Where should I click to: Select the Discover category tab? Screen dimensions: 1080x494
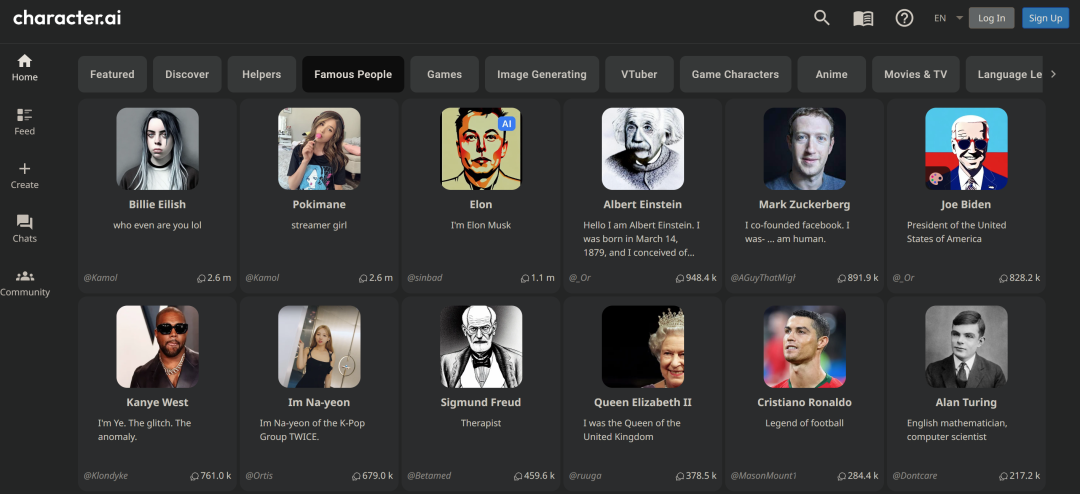click(x=187, y=74)
